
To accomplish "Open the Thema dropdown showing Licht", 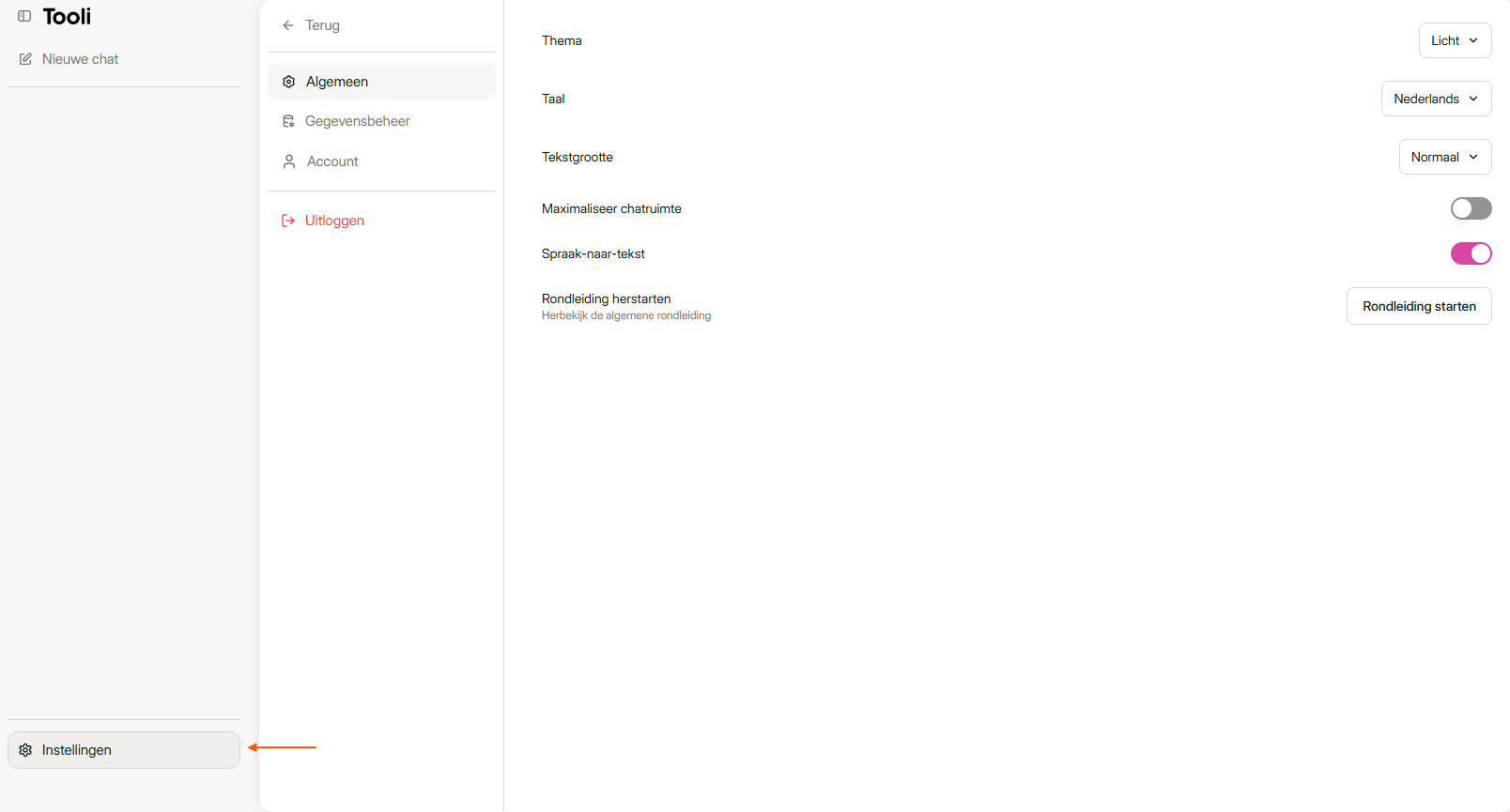I will coord(1455,40).
